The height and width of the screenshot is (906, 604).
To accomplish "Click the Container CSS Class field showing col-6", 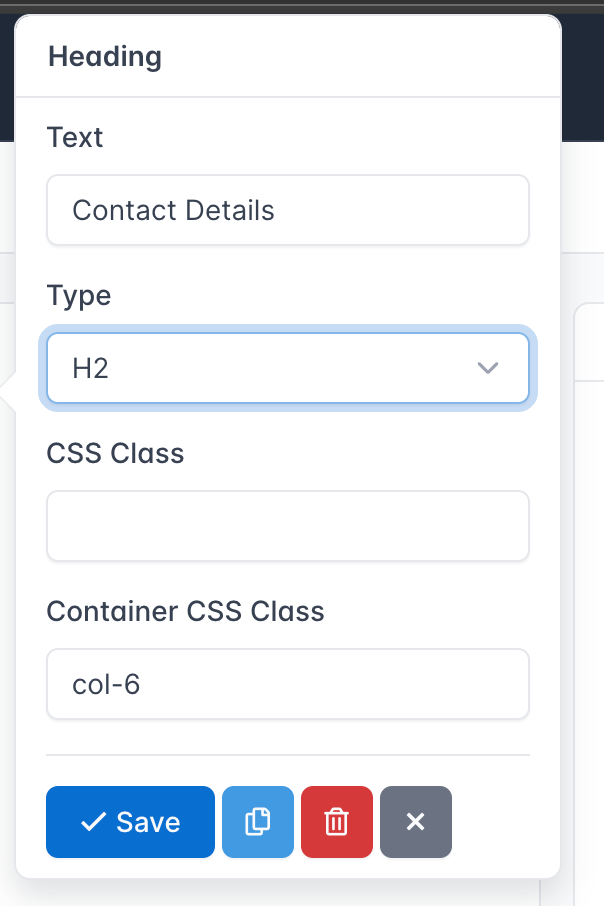I will tap(288, 684).
